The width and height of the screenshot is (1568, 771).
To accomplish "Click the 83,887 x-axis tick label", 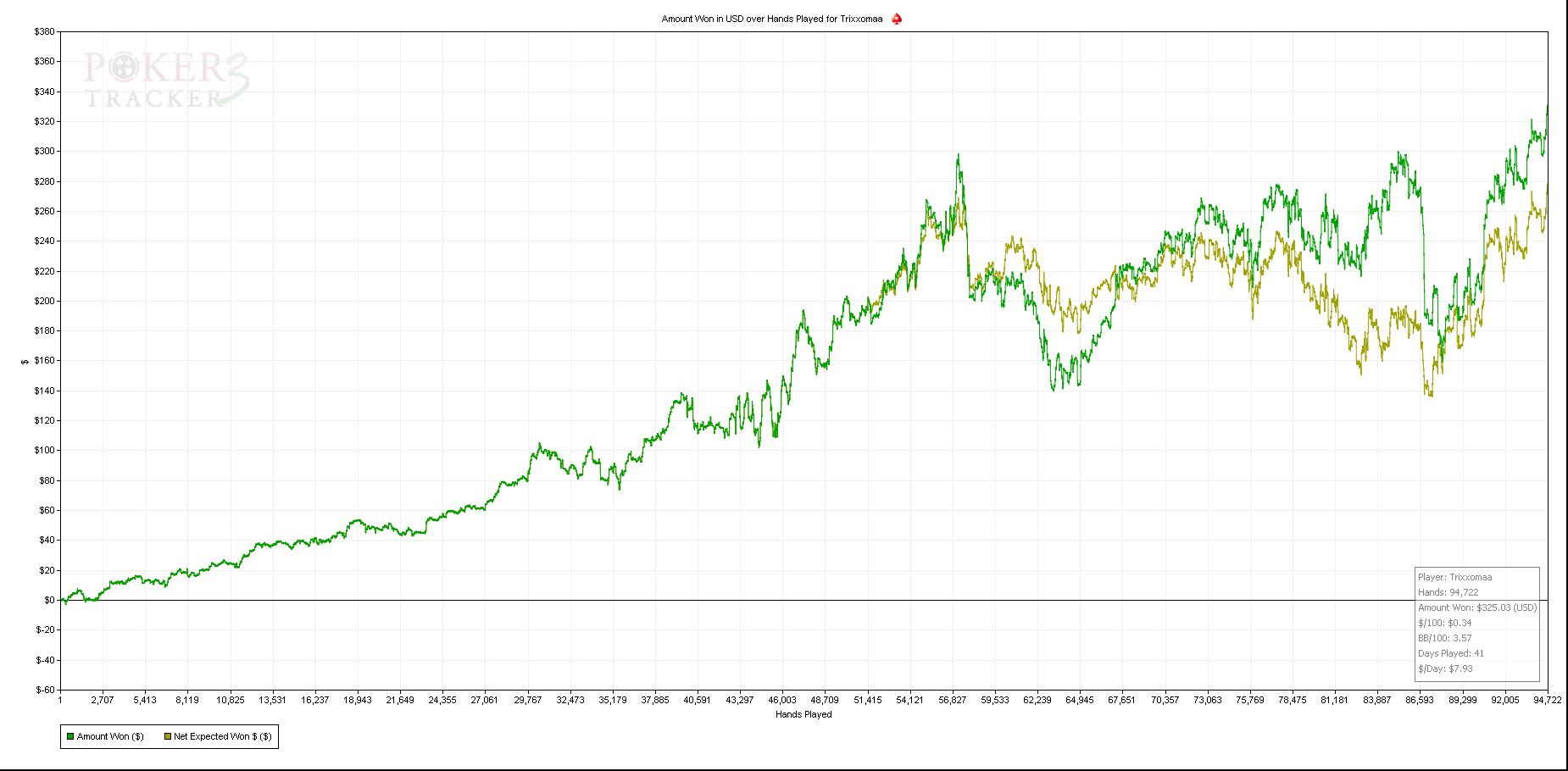I will [x=1377, y=701].
